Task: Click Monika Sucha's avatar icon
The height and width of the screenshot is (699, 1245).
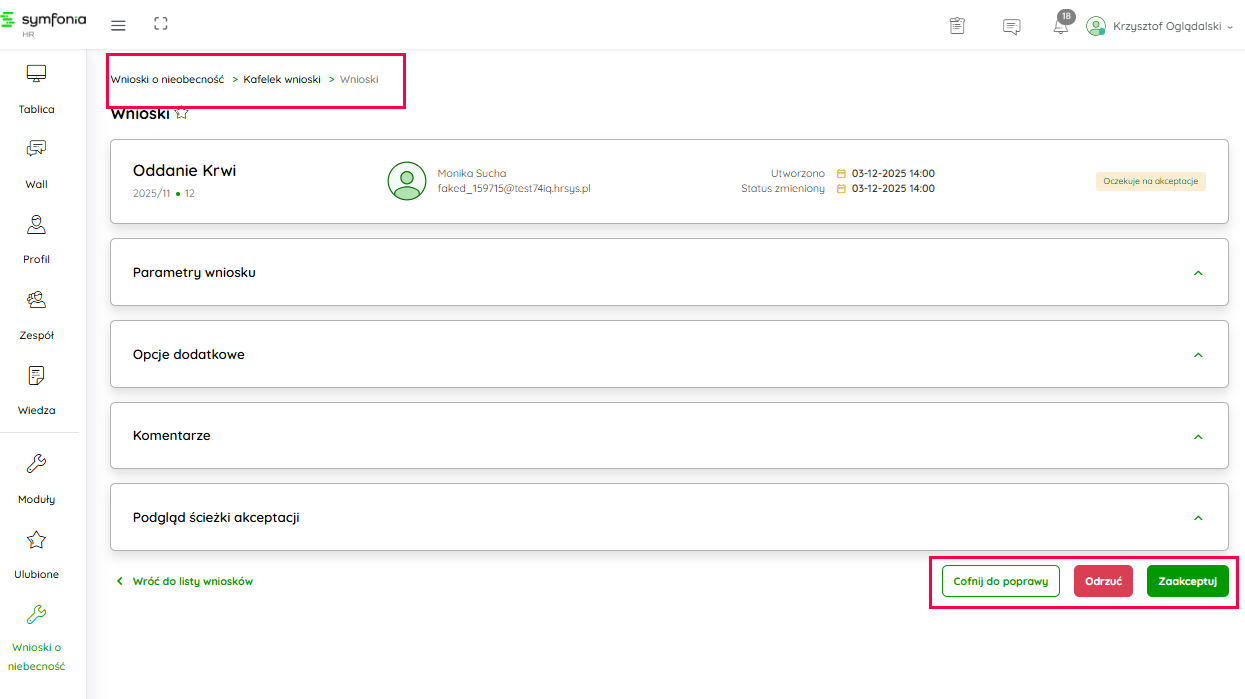Action: (405, 181)
